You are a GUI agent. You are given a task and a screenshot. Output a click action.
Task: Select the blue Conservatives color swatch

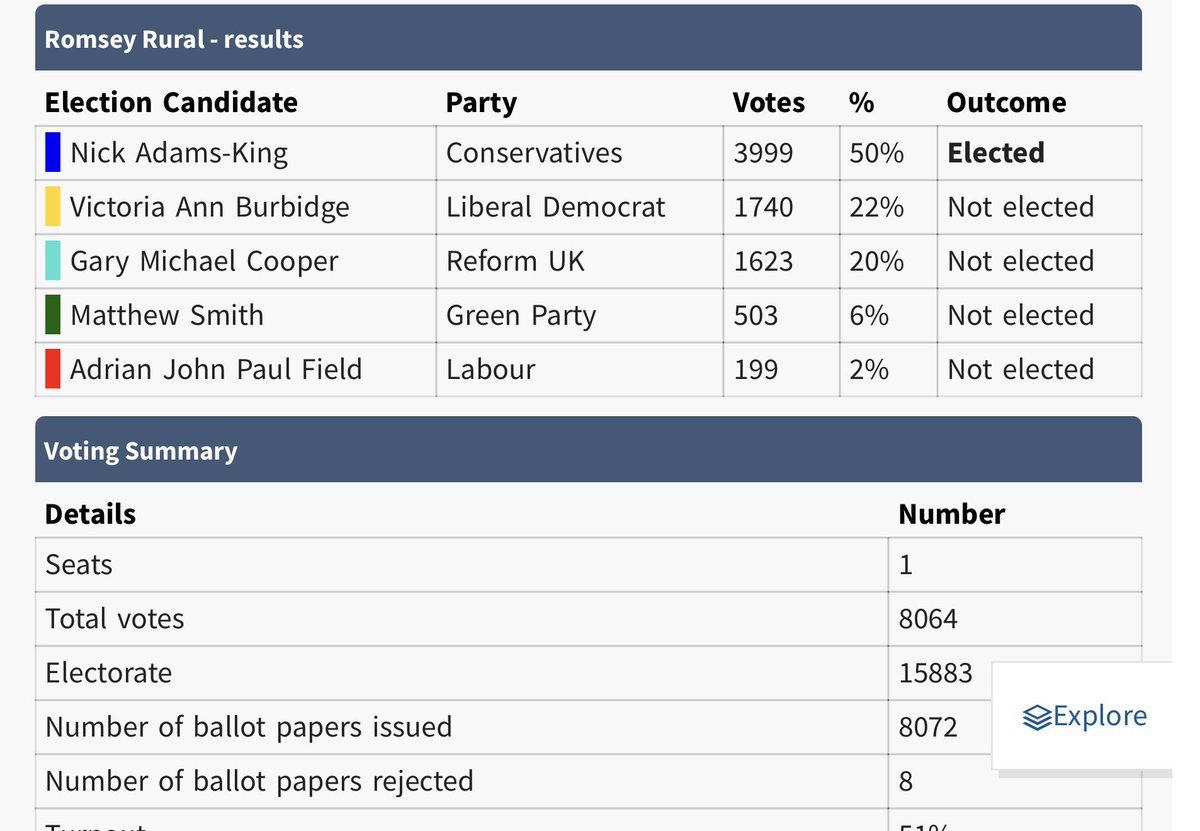click(x=53, y=153)
